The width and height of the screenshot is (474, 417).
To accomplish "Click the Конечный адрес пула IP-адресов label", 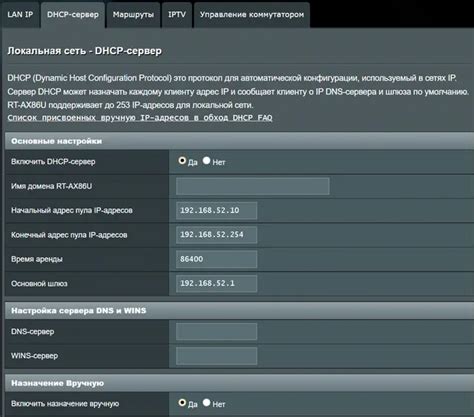I will pos(69,235).
